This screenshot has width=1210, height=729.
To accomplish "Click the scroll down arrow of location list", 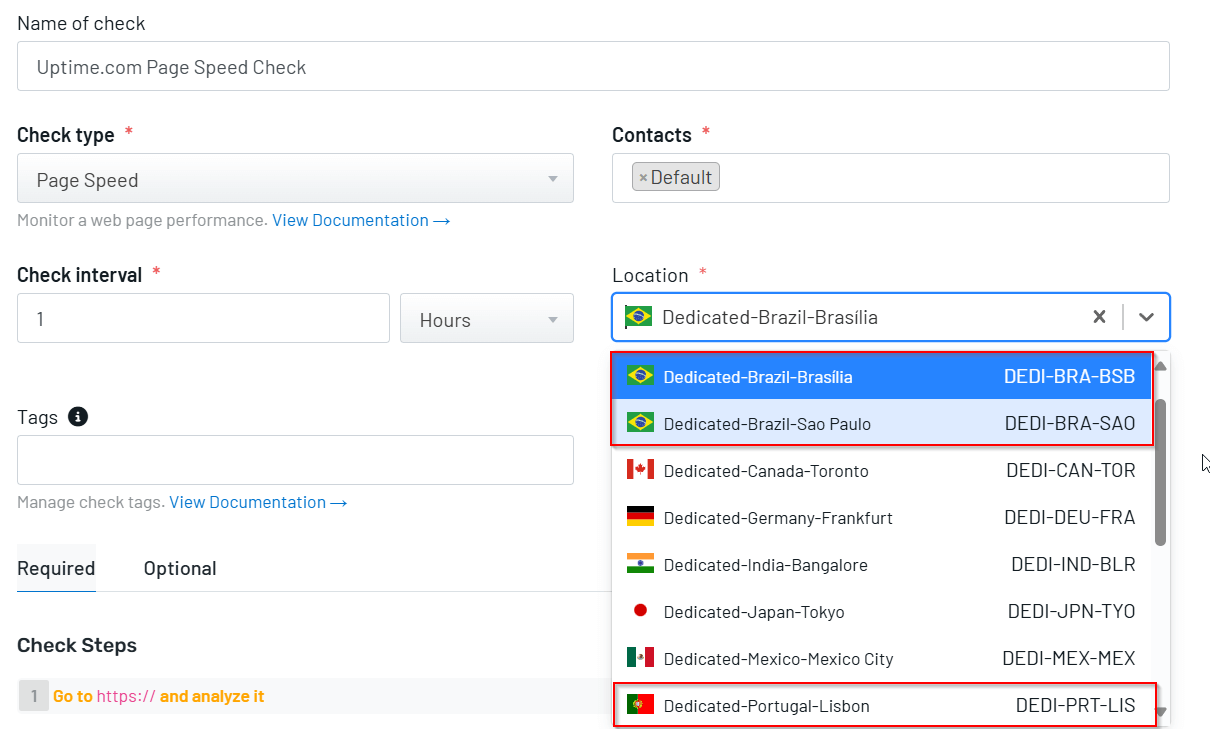I will [1160, 712].
